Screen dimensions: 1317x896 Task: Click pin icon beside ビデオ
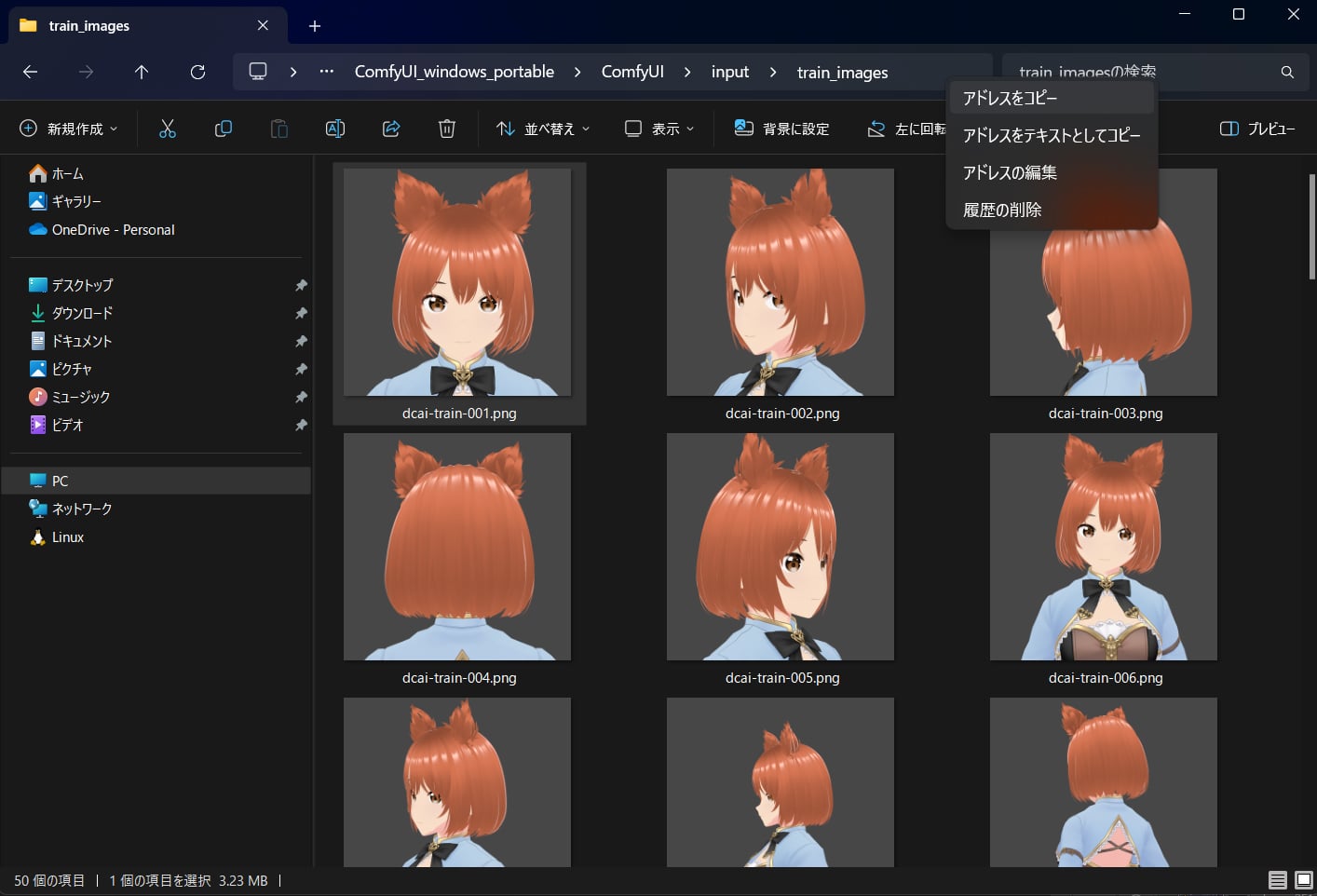301,425
